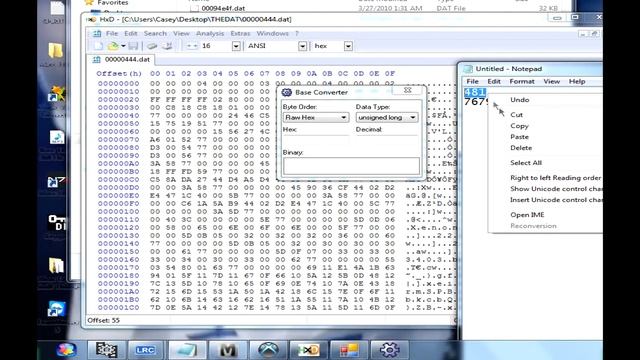This screenshot has height=360, width=640.
Task: Open the HxD View menu
Action: 181,33
